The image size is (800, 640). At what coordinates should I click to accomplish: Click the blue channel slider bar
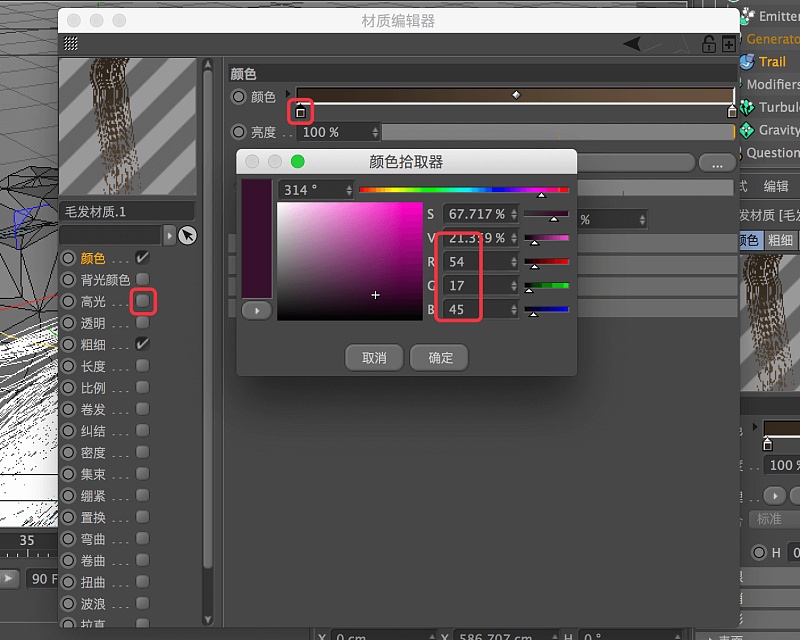pyautogui.click(x=546, y=309)
